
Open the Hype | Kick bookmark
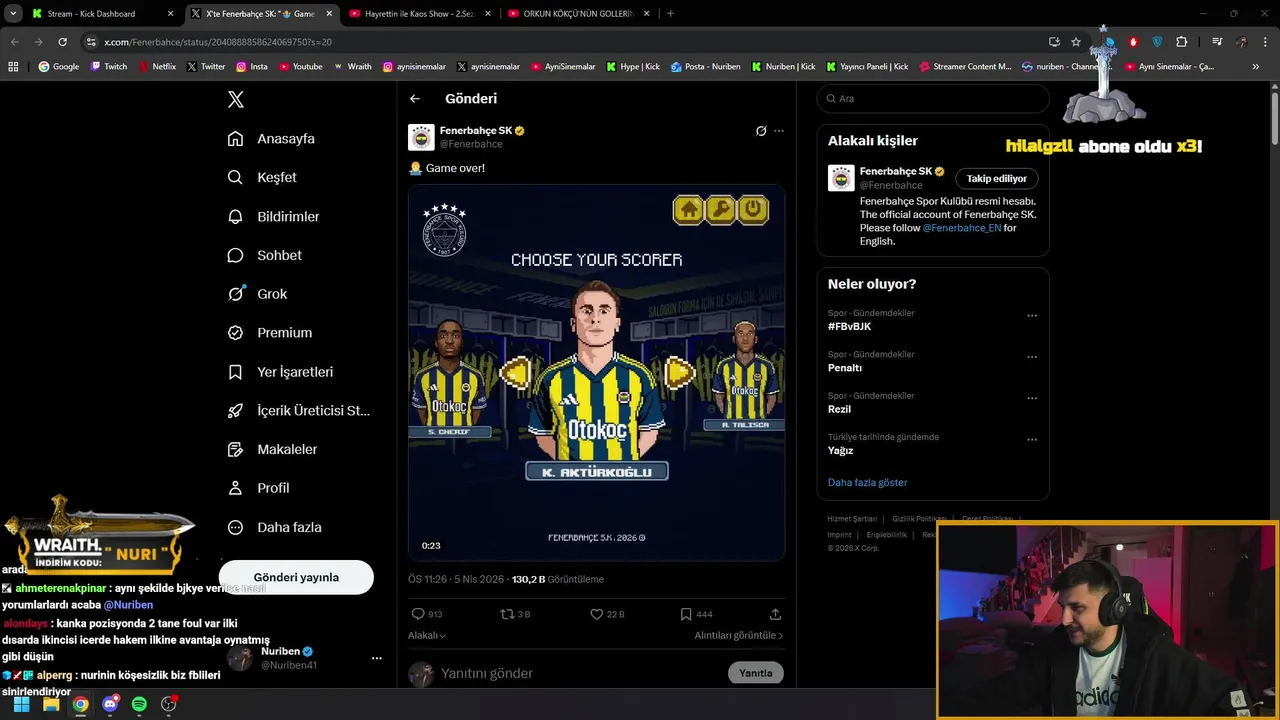click(x=632, y=67)
